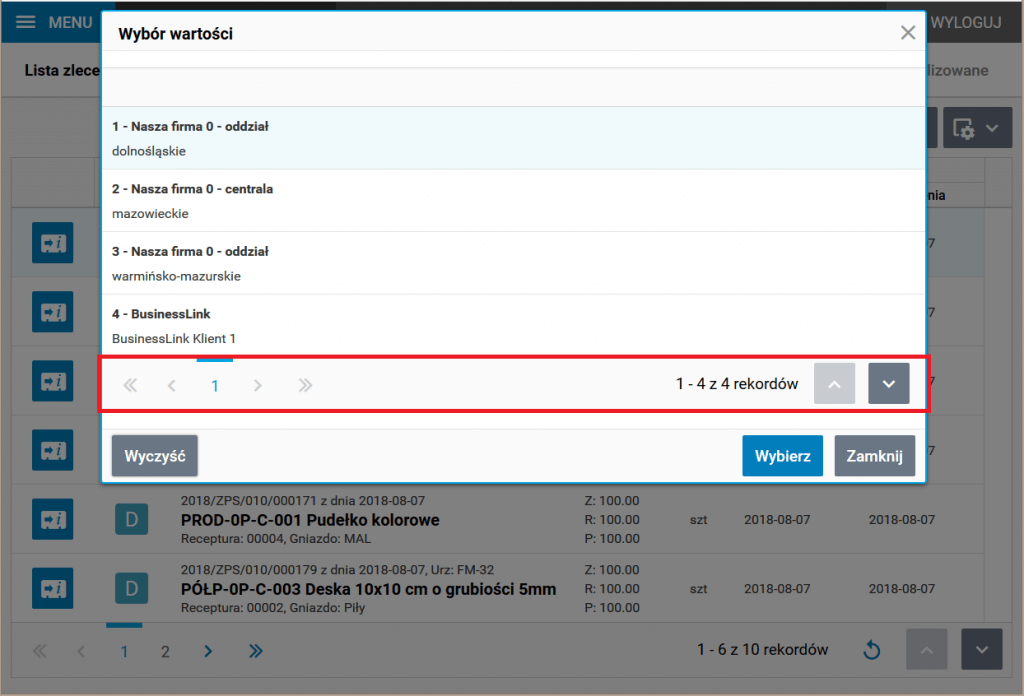Click up chevron button in background list pager

point(927,650)
